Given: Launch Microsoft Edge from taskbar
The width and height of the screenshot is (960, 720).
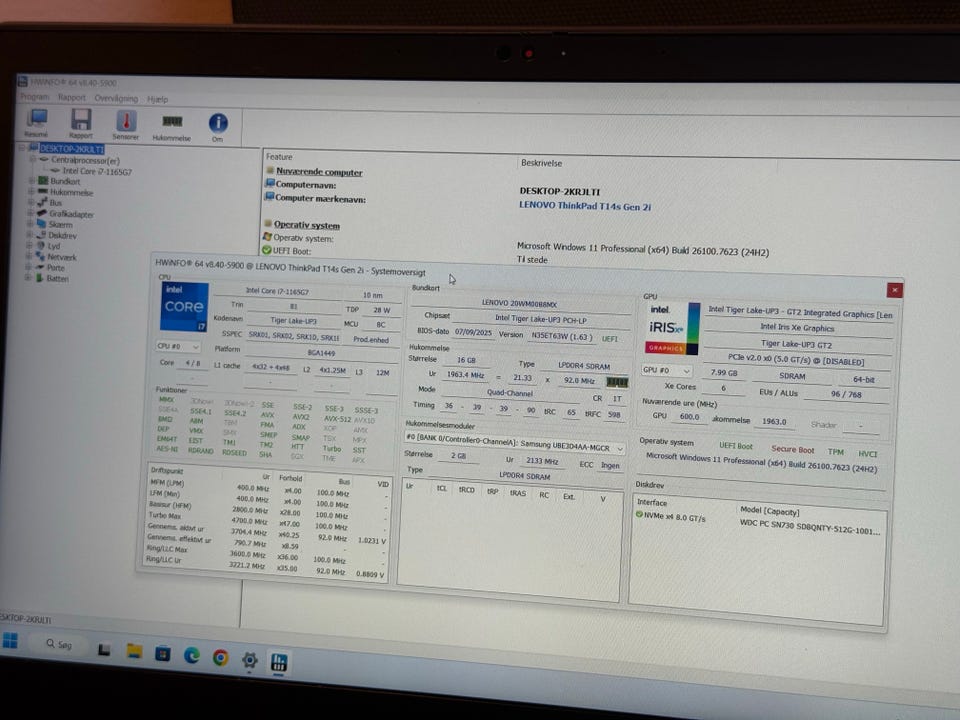Looking at the screenshot, I should 192,655.
